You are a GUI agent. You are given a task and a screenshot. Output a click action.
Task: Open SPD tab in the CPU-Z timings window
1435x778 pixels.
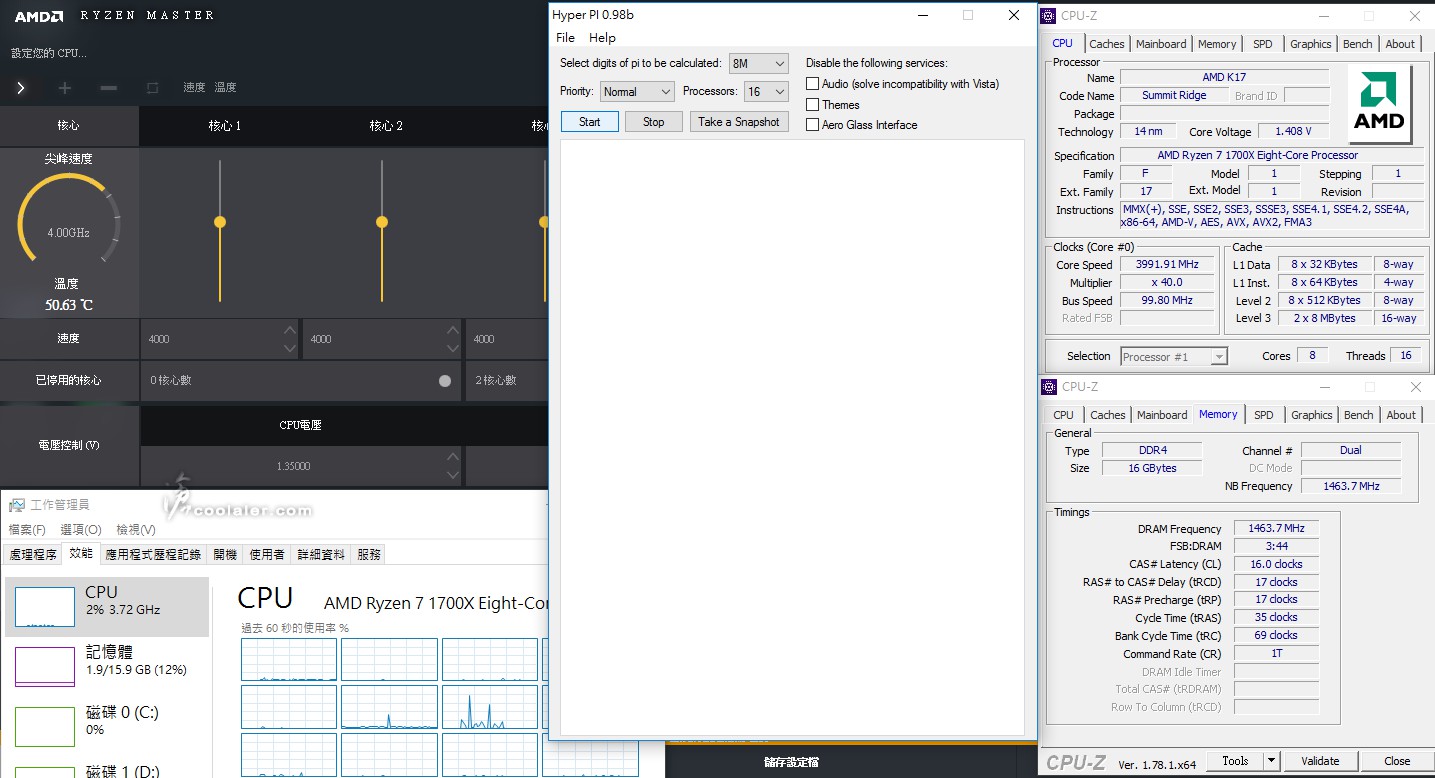[x=1264, y=415]
